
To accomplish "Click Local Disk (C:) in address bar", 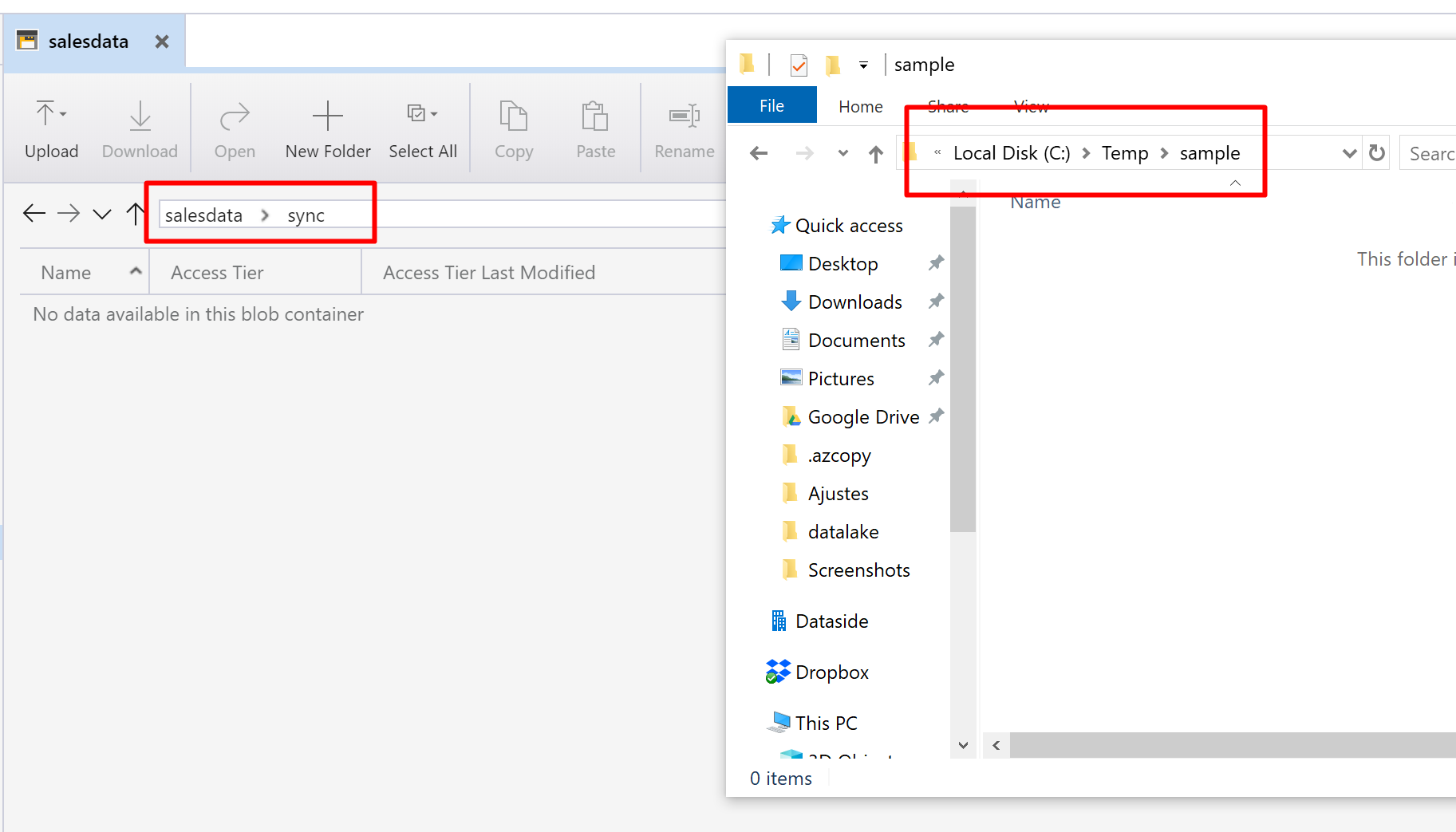I will pyautogui.click(x=1012, y=153).
